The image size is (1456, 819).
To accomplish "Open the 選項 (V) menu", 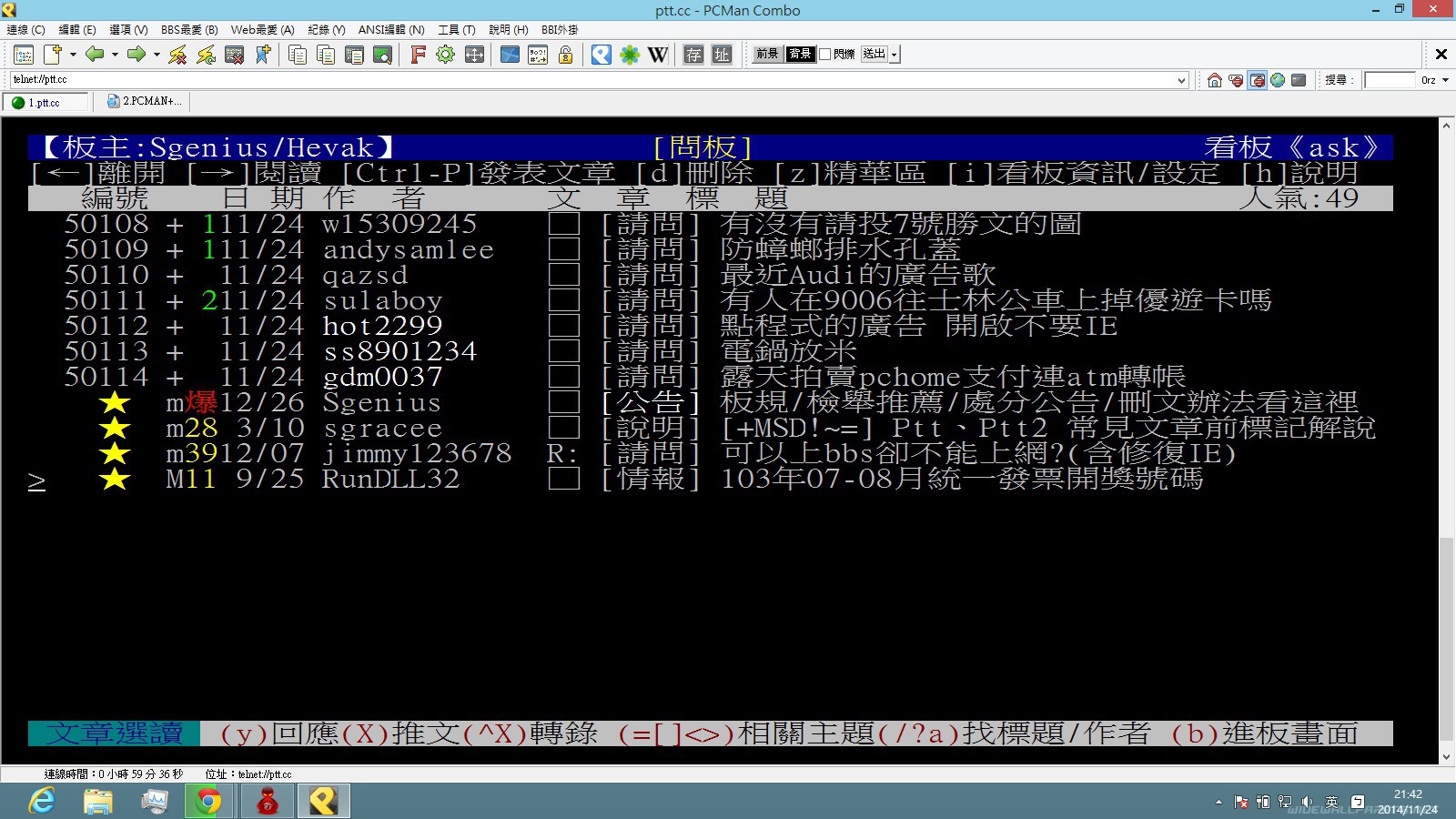I will coord(128,30).
